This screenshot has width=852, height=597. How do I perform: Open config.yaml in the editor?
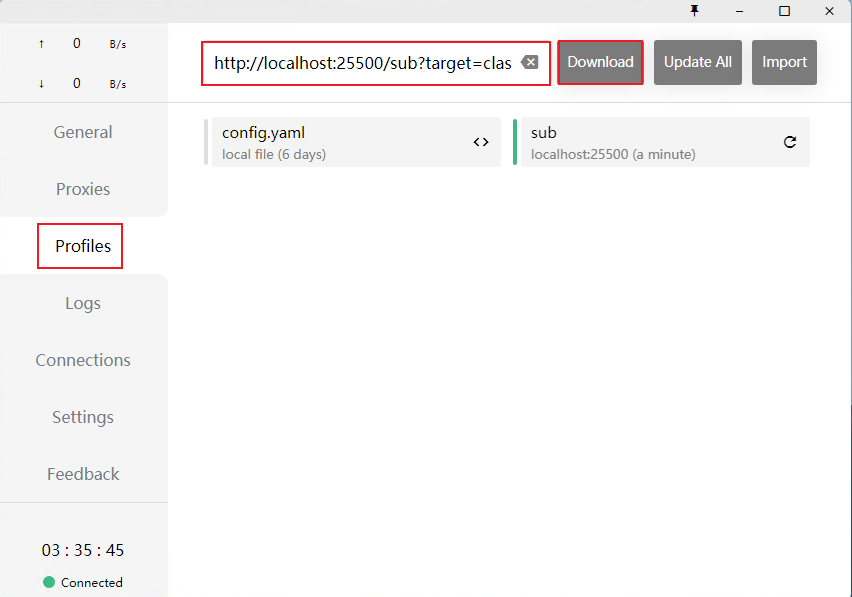(481, 142)
